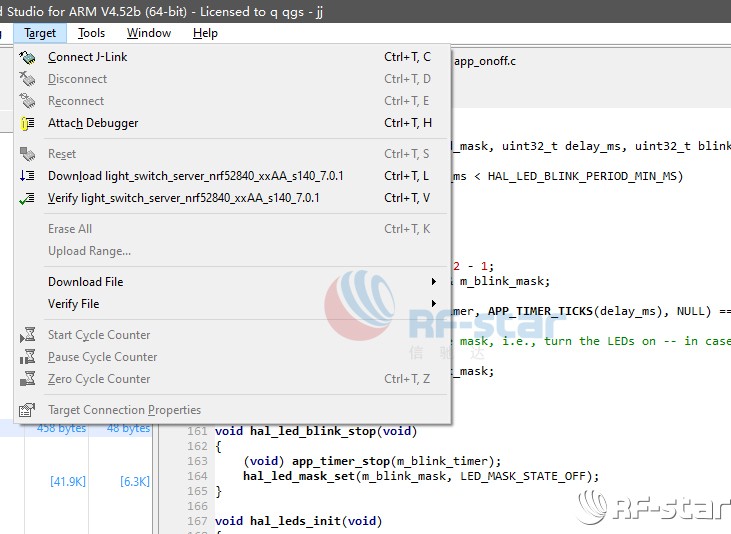Open the Help menu
731x534 pixels.
(x=205, y=33)
